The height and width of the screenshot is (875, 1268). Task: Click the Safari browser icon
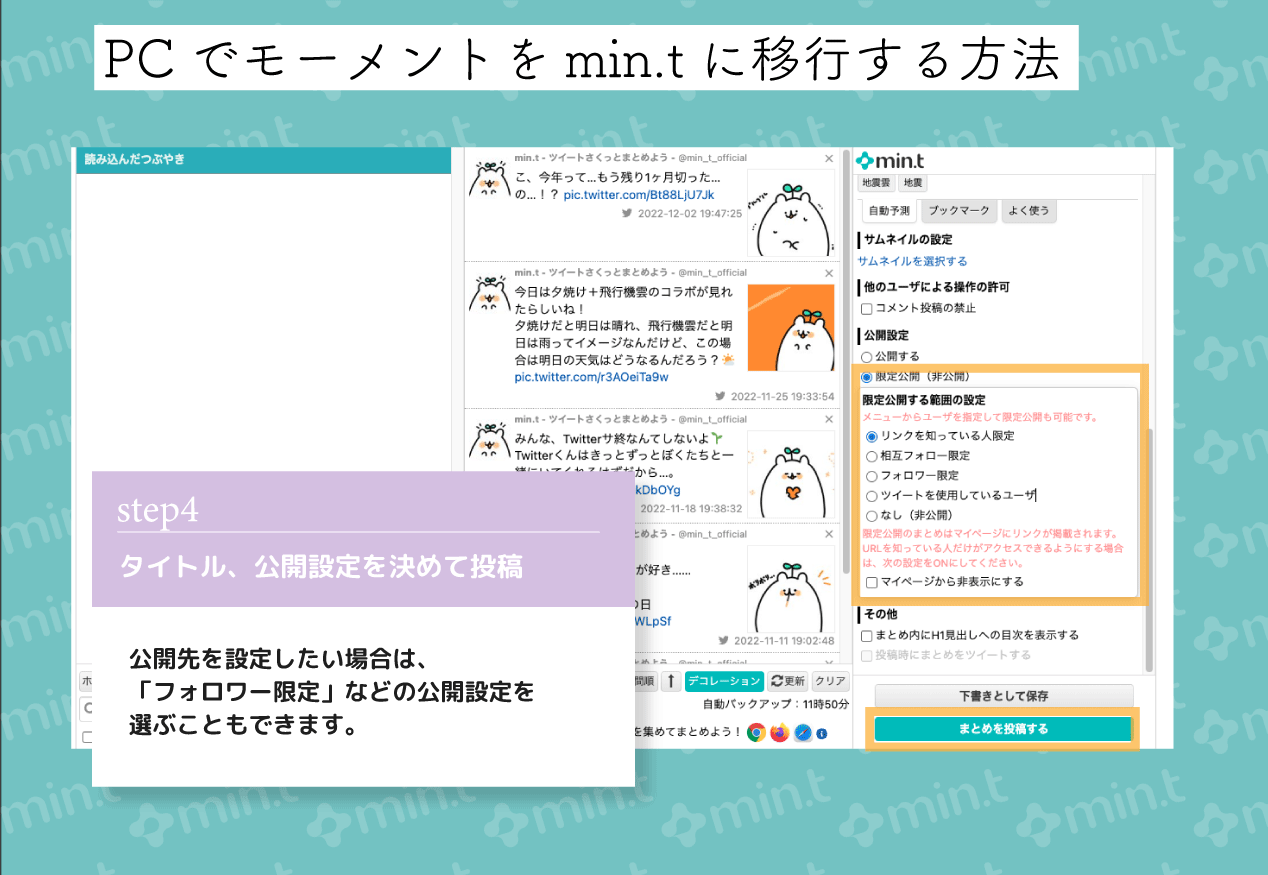coord(802,733)
